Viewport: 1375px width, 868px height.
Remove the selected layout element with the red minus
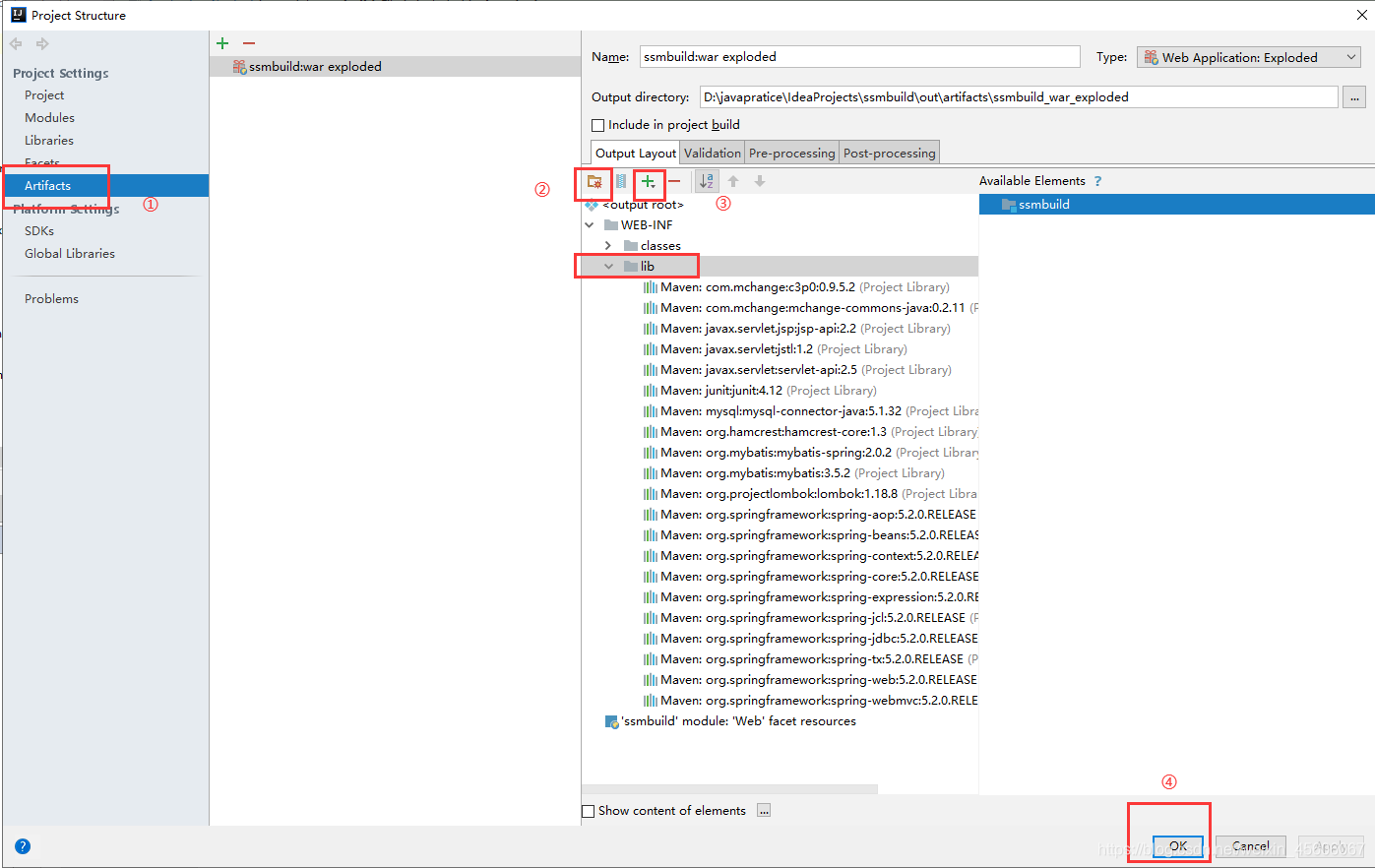coord(674,181)
